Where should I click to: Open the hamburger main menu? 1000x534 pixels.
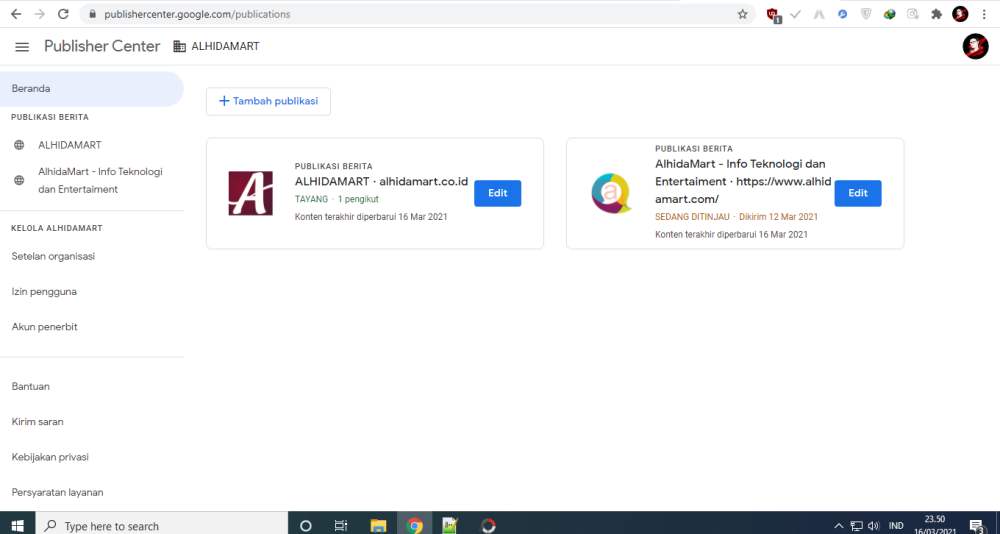22,47
